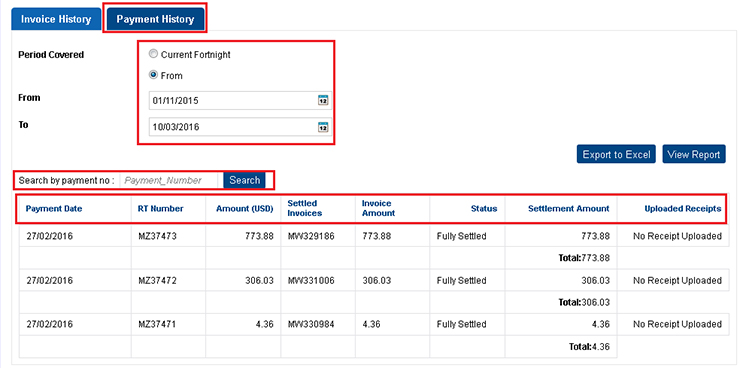Click No Receipt Uploaded in MZ37473 row
The width and height of the screenshot is (740, 368).
(677, 236)
